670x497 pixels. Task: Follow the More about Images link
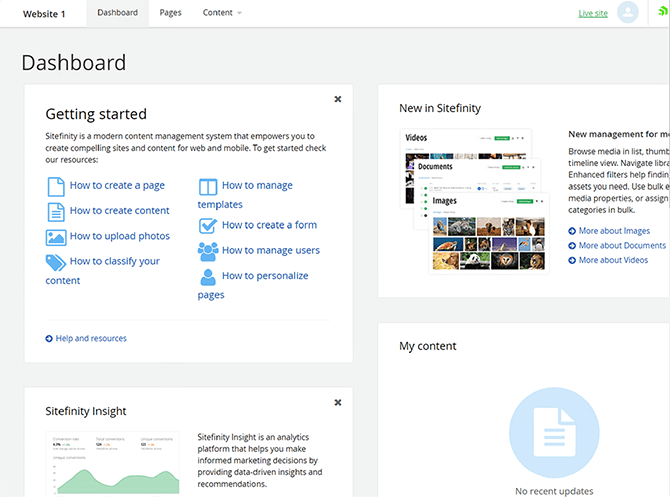(613, 231)
